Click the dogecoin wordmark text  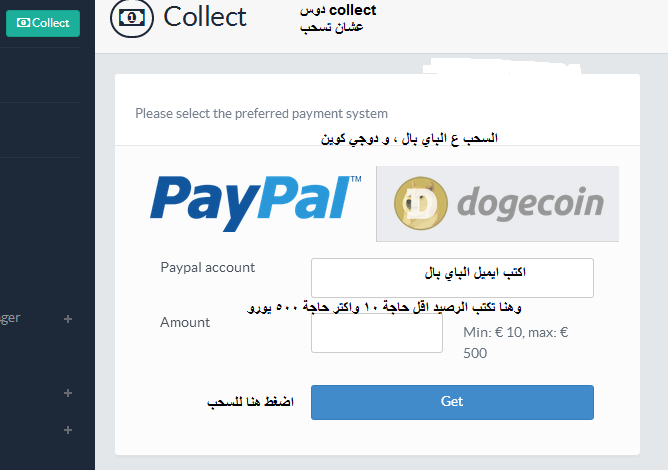coord(530,204)
